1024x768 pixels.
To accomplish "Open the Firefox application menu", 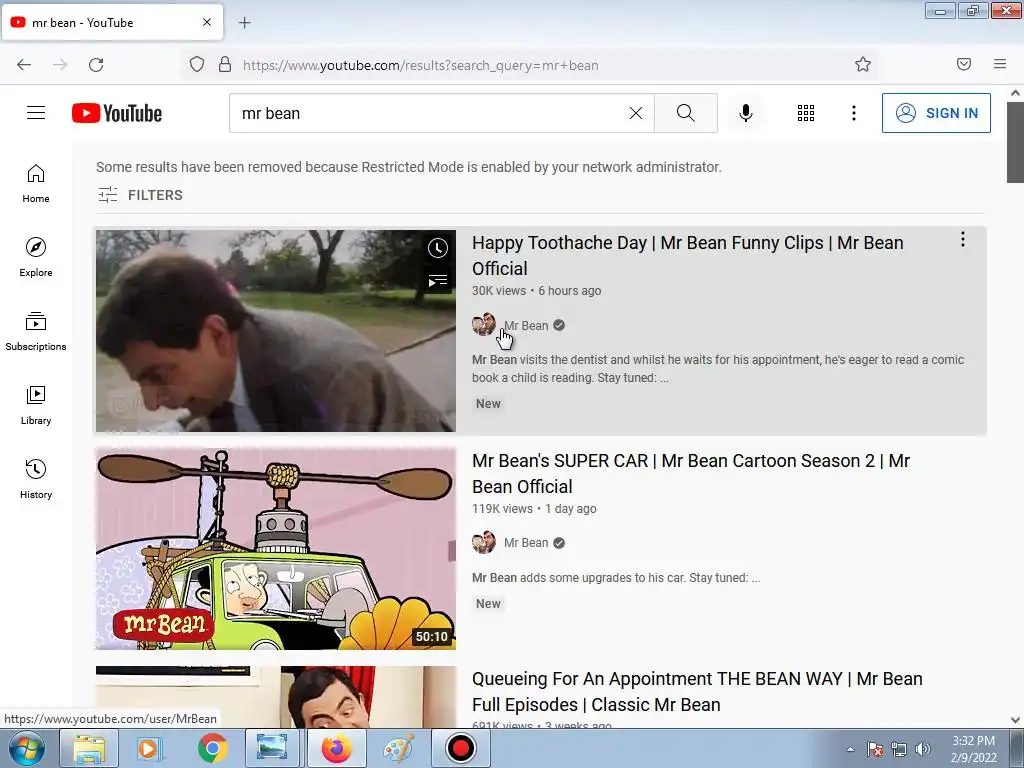I will coord(1000,65).
